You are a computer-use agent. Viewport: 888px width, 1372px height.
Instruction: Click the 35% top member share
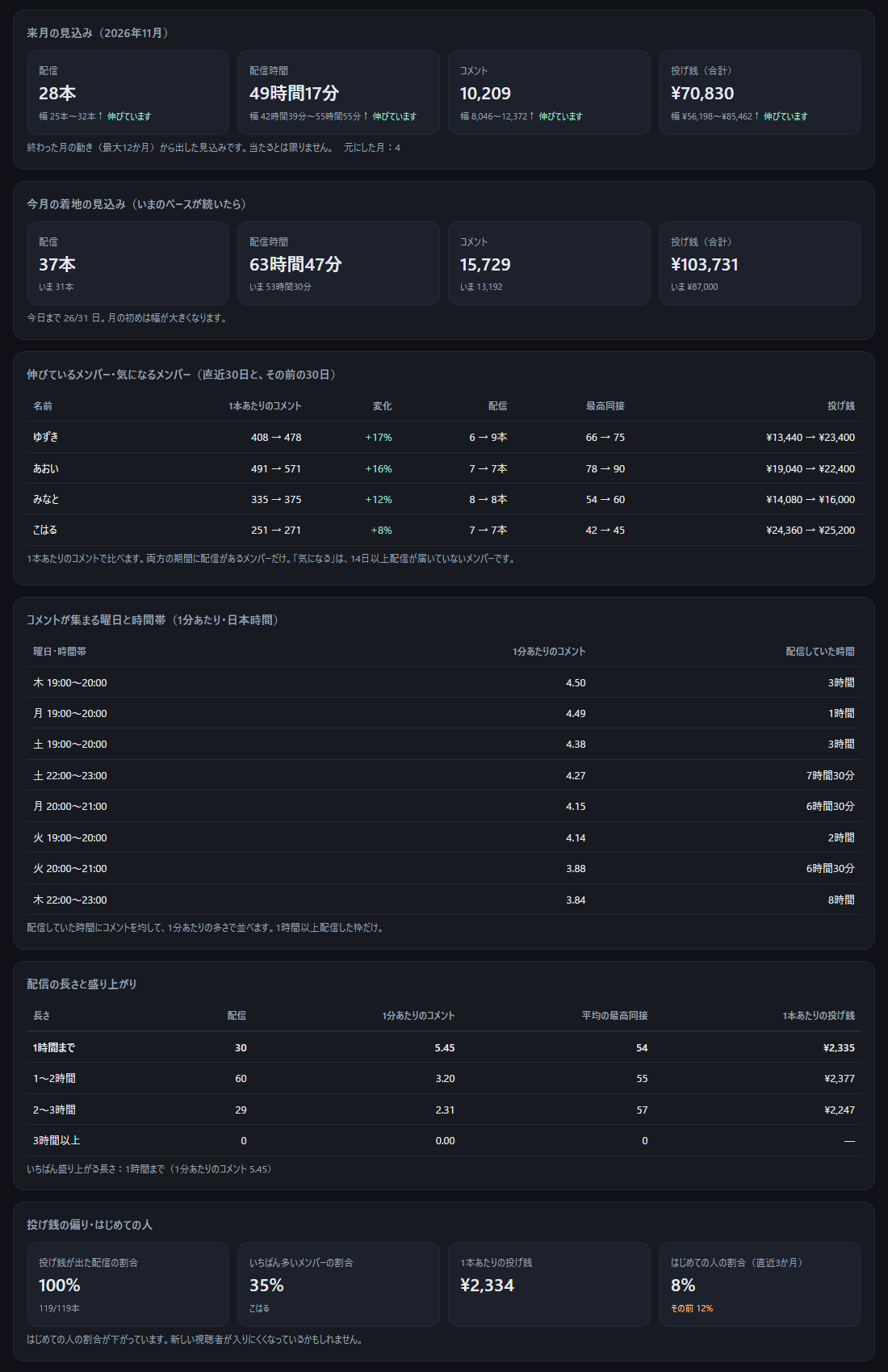tap(266, 1286)
